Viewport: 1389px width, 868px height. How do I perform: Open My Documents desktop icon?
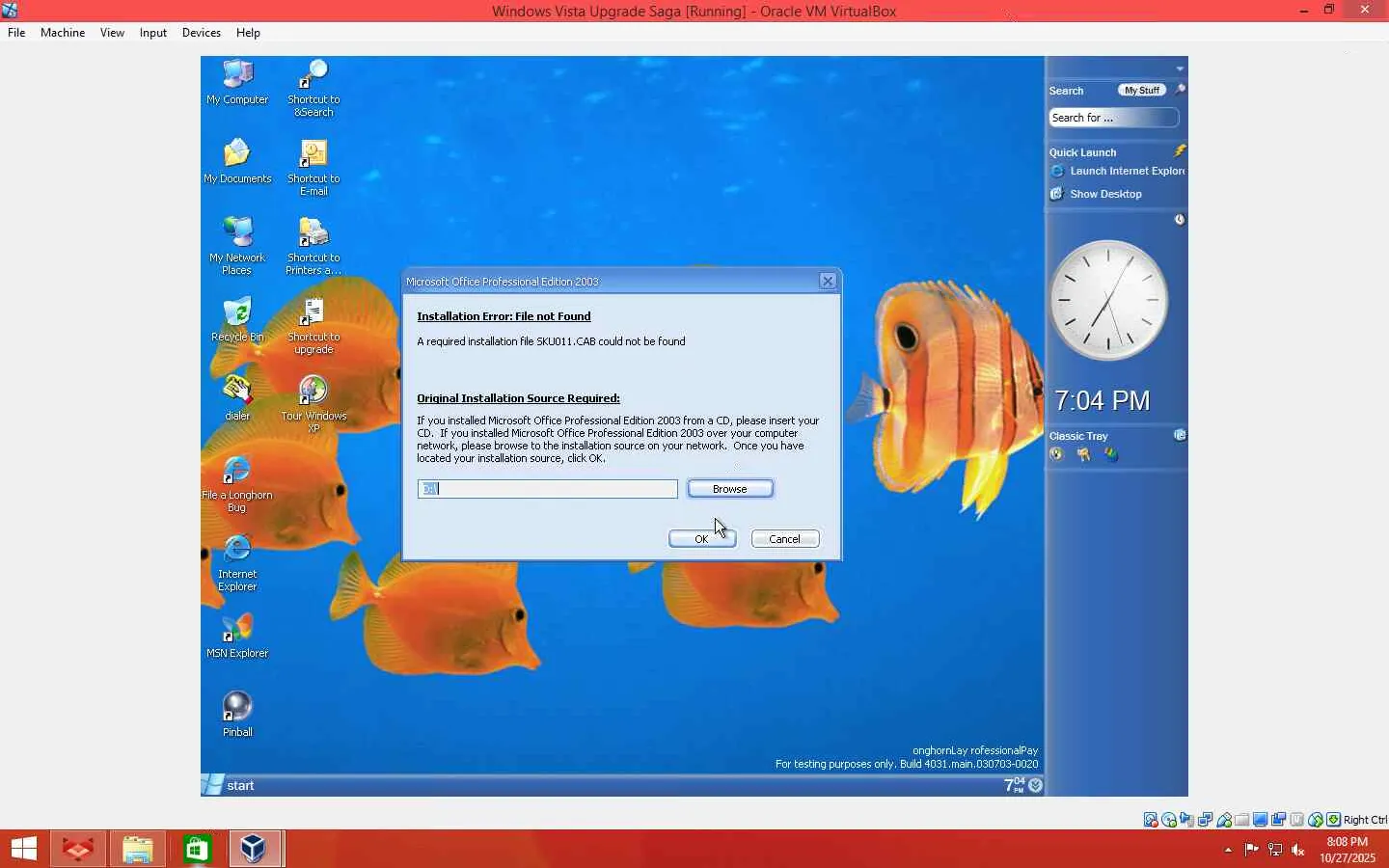point(237,161)
